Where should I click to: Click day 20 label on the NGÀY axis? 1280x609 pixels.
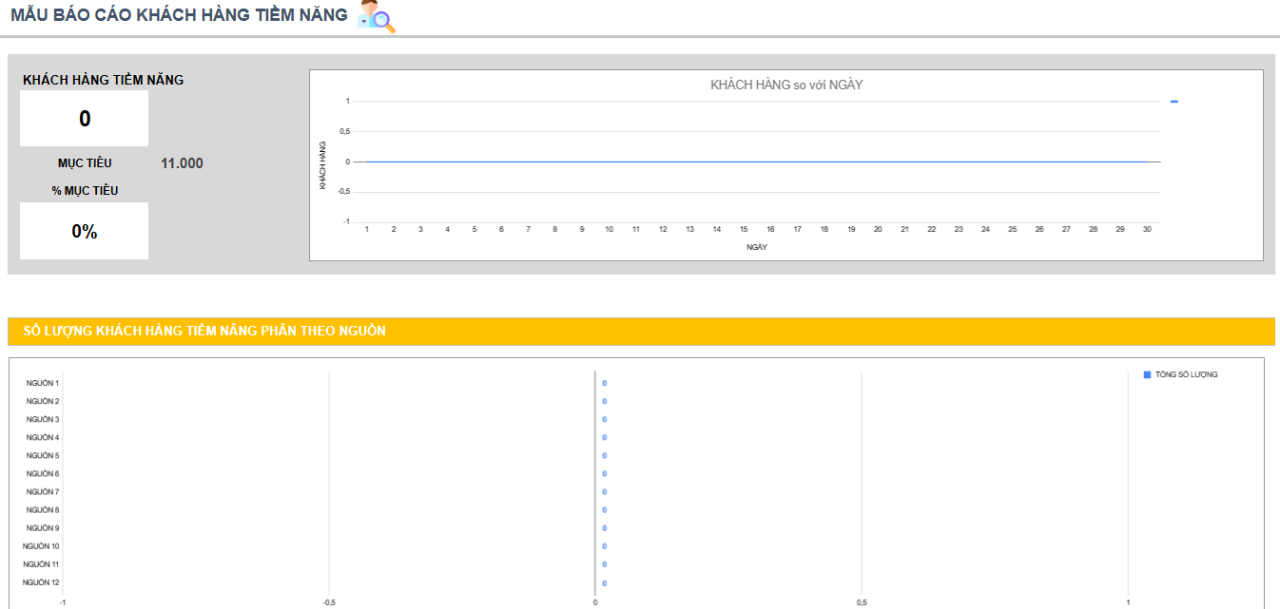878,229
